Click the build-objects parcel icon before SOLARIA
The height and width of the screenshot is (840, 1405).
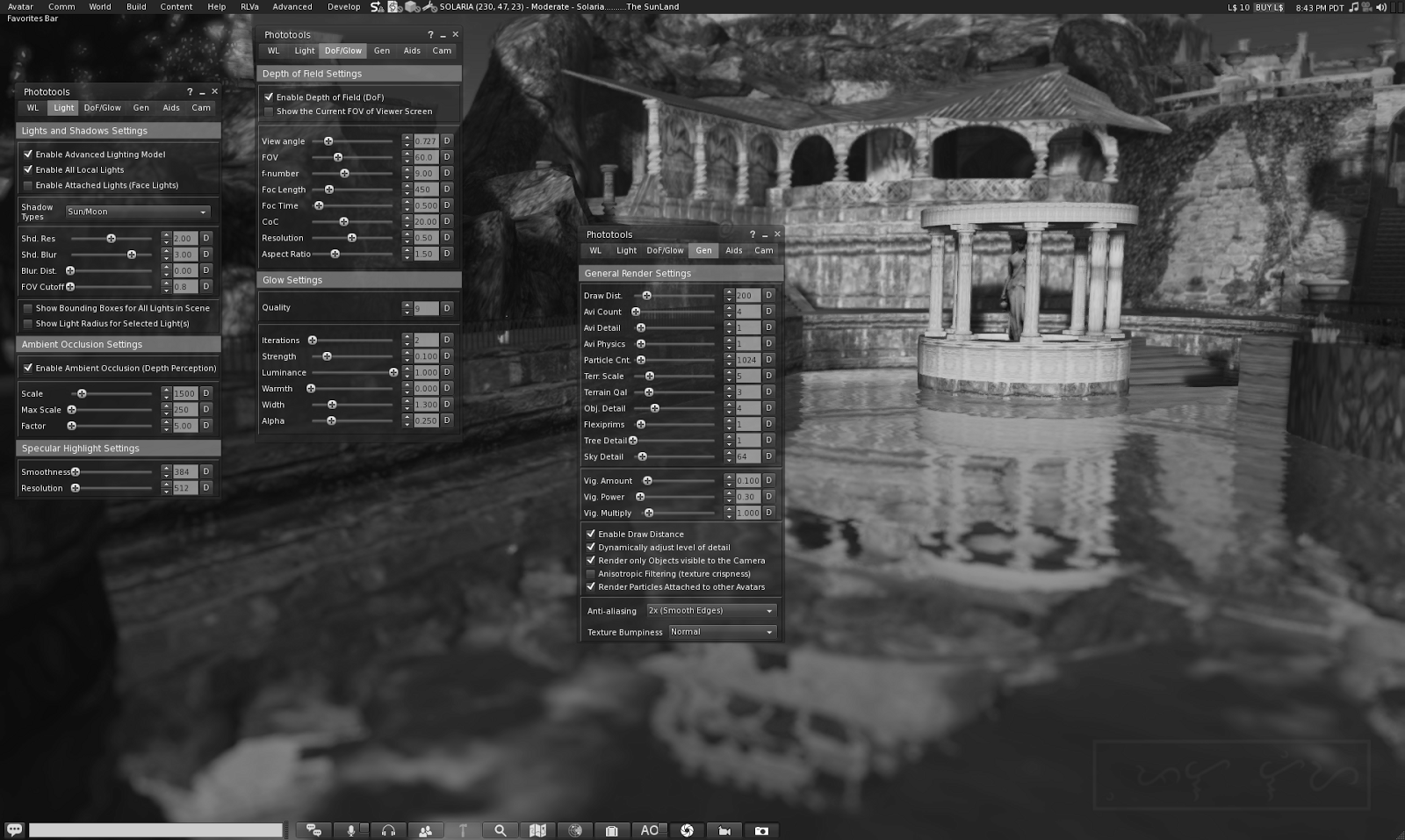pos(412,7)
